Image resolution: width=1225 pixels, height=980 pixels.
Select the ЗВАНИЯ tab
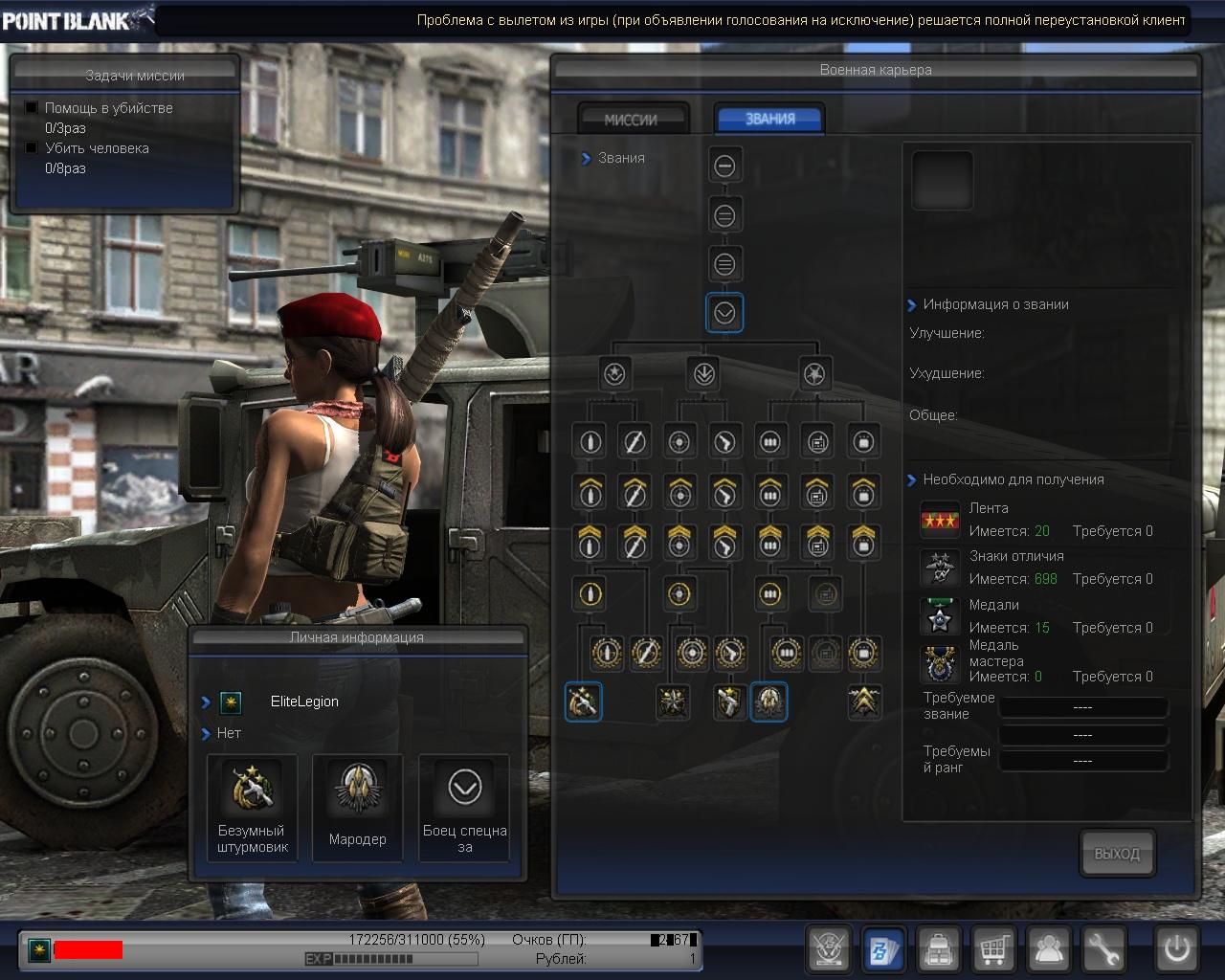769,120
